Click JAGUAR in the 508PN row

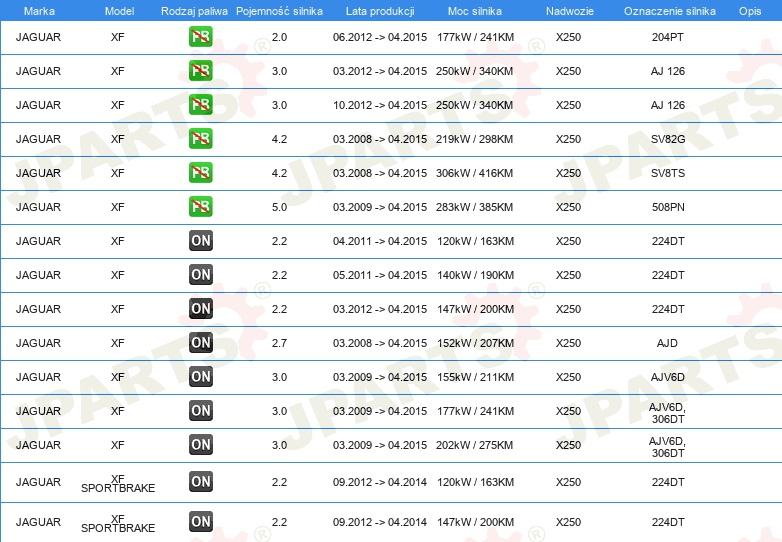point(38,207)
